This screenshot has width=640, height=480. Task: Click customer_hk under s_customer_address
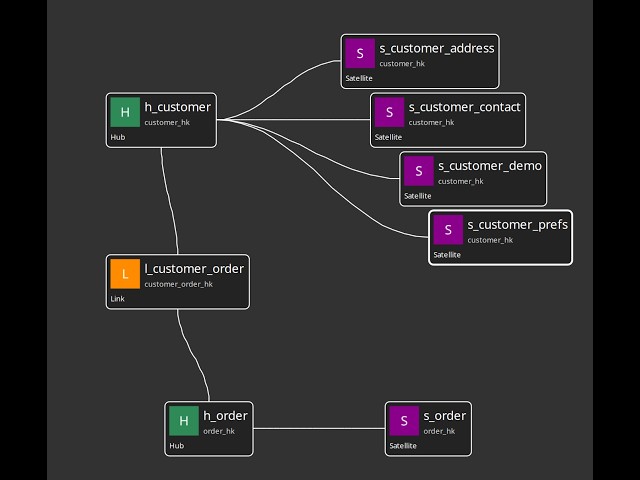click(x=402, y=64)
